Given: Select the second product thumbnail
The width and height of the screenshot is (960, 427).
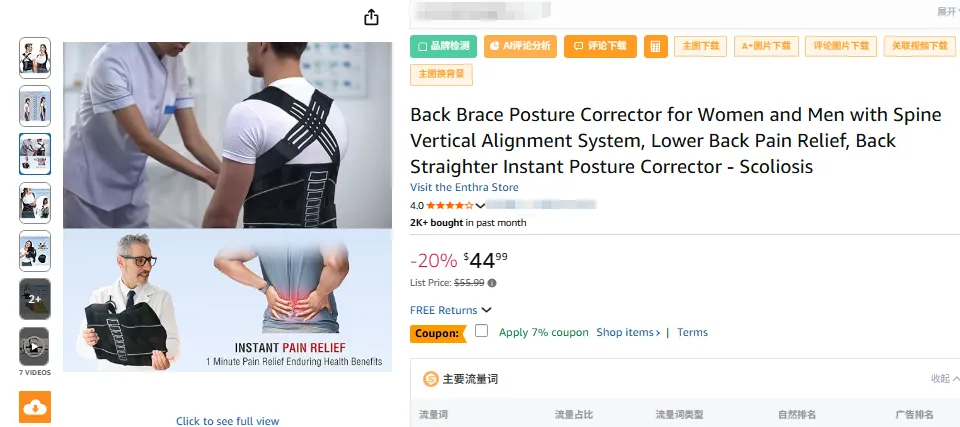Looking at the screenshot, I should click(35, 106).
